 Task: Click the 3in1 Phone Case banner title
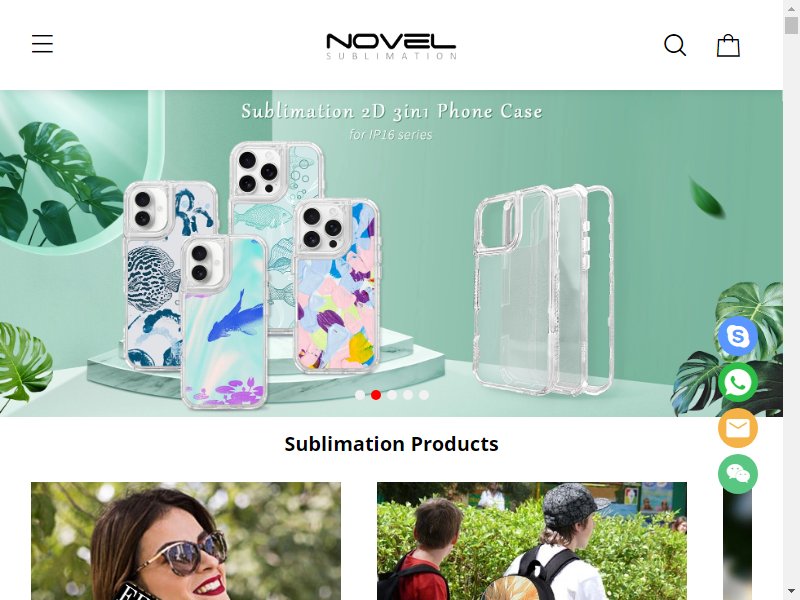point(392,111)
